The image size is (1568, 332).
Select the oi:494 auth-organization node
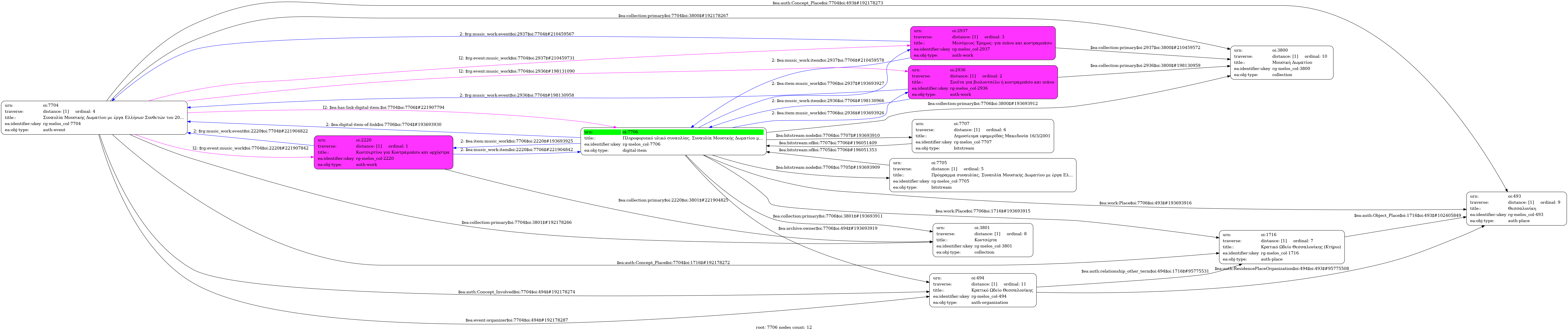pyautogui.click(x=983, y=290)
